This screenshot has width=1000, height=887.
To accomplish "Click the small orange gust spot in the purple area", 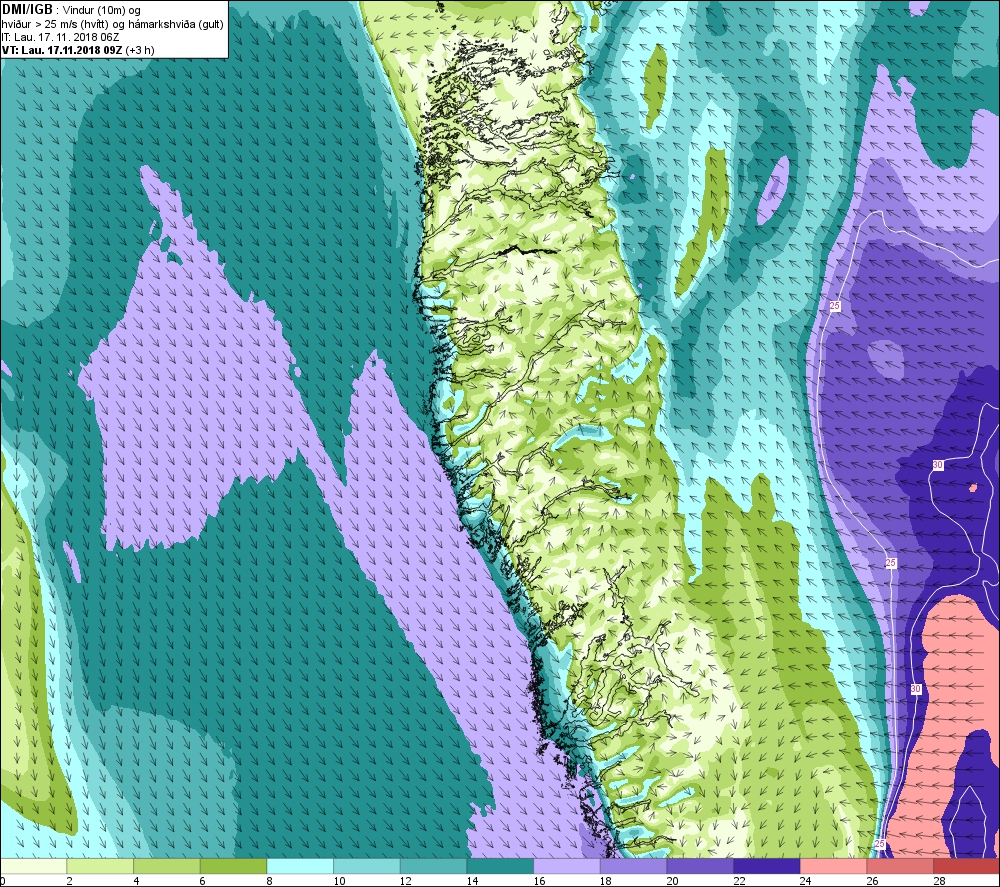I will click(973, 488).
